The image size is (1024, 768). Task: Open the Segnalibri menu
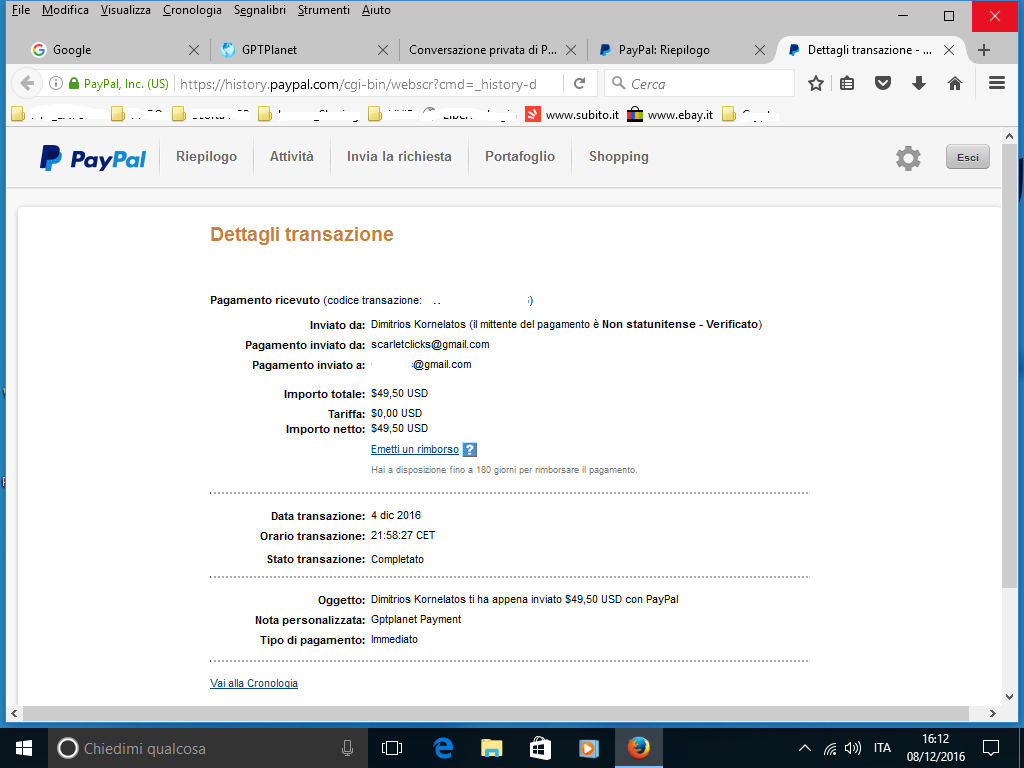(x=259, y=10)
